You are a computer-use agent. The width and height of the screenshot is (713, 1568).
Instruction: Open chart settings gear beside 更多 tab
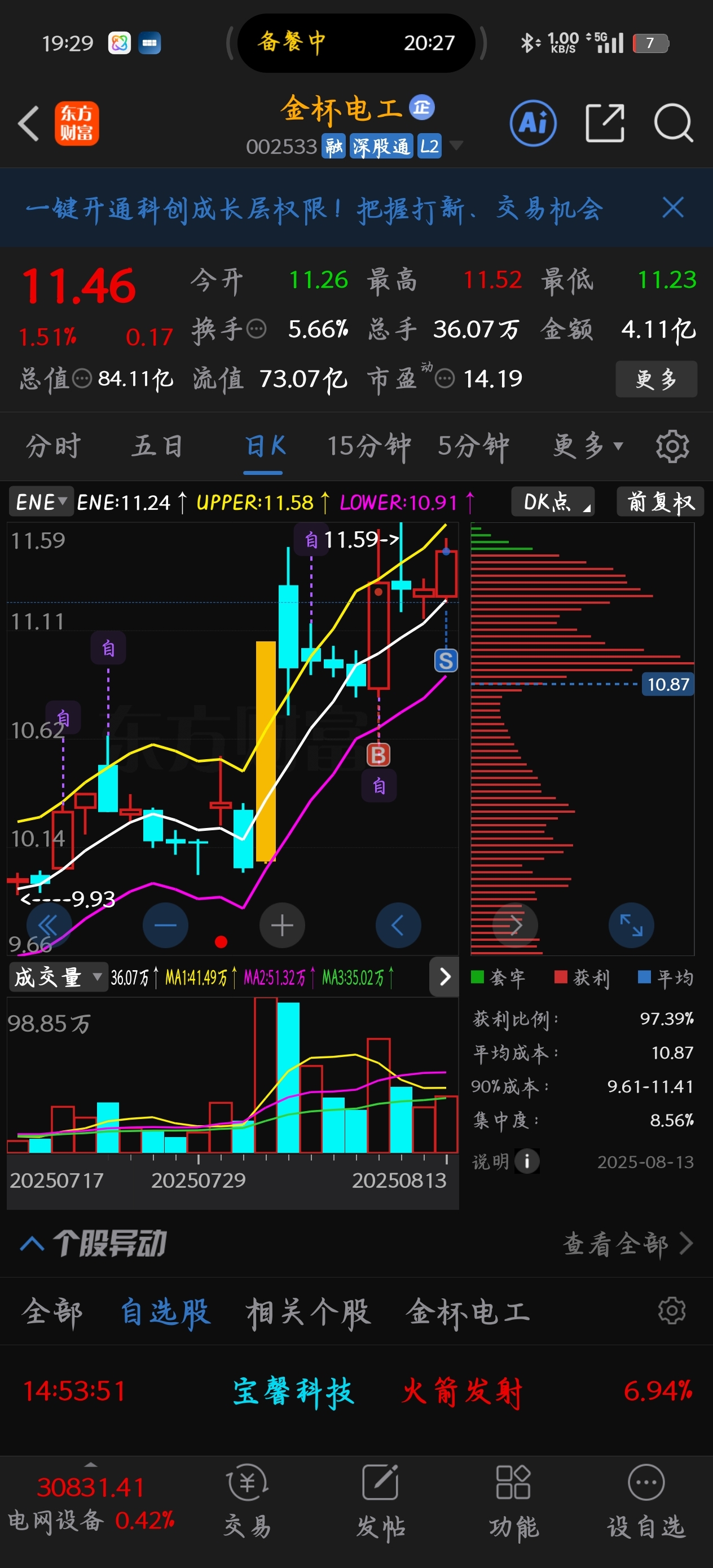(672, 447)
